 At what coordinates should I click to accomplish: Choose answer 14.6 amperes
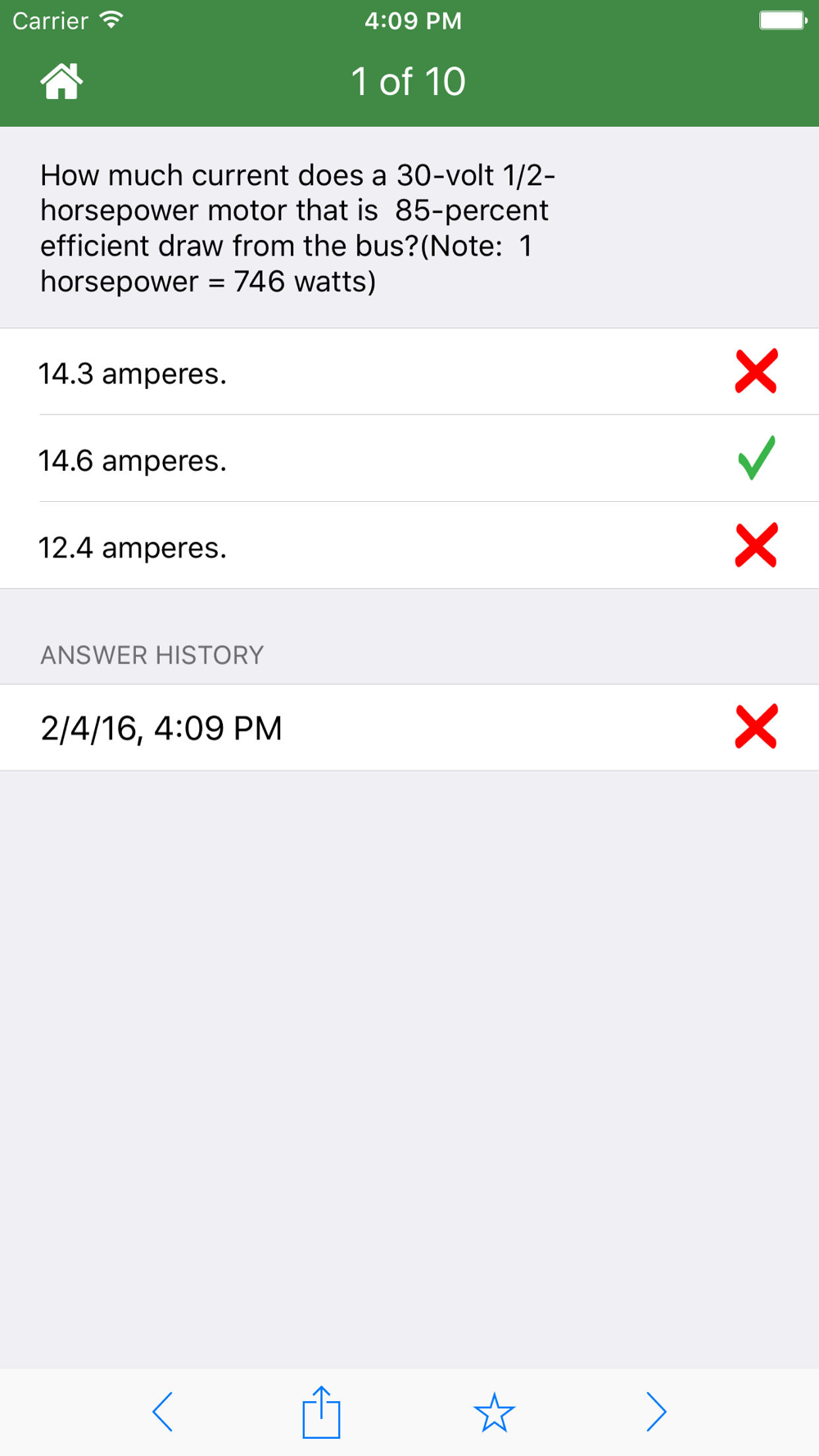(133, 460)
